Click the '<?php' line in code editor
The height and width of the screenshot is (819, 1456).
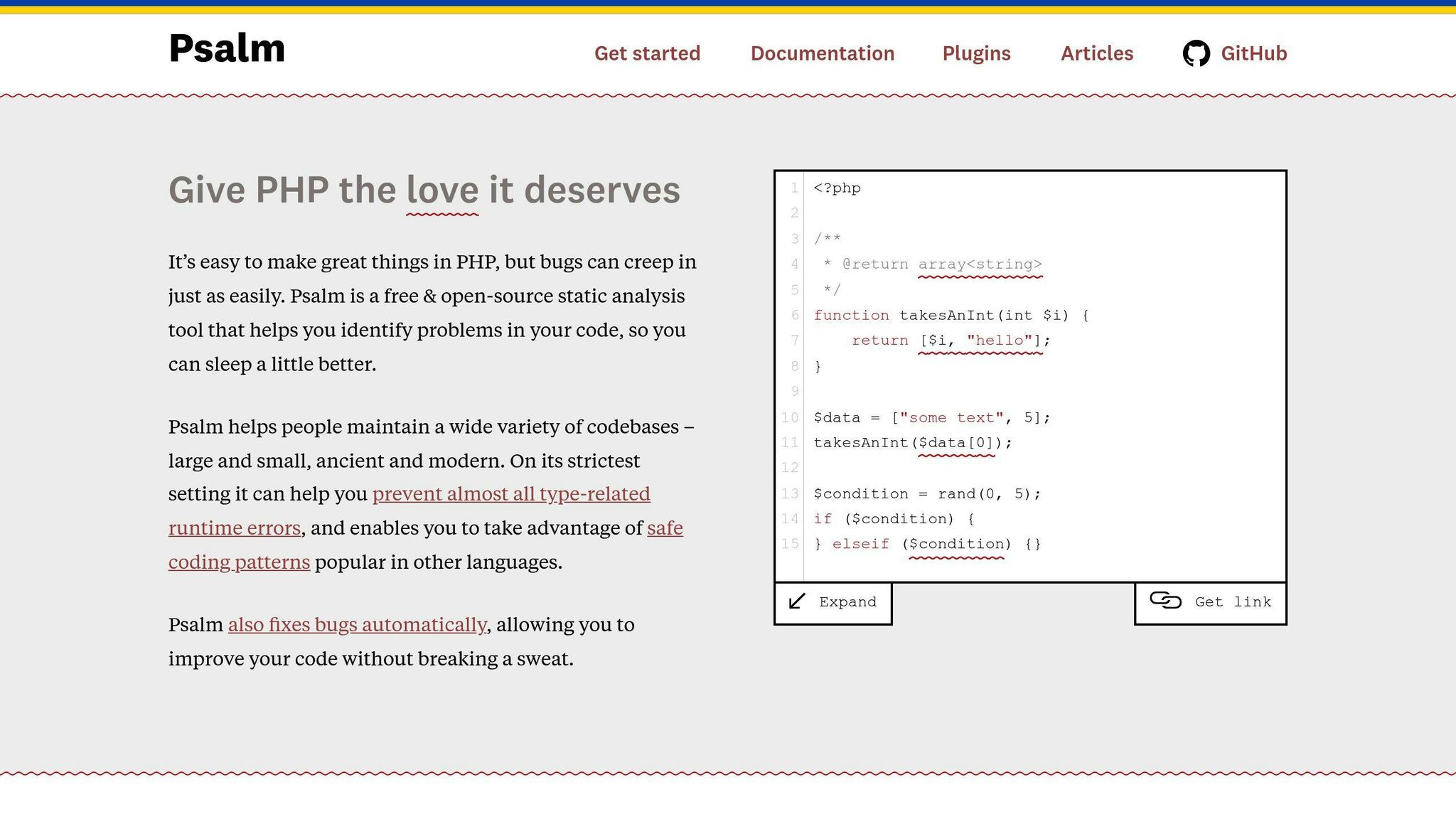(837, 188)
